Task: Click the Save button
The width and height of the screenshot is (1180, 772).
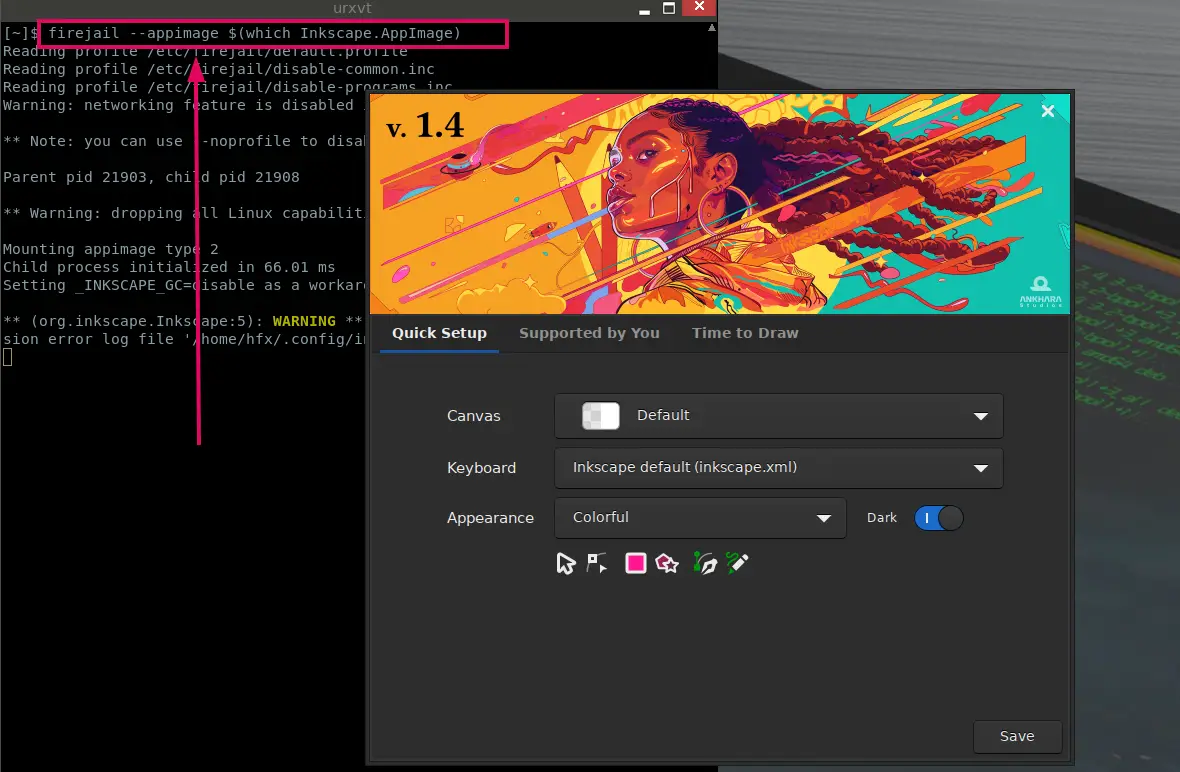Action: 1017,737
